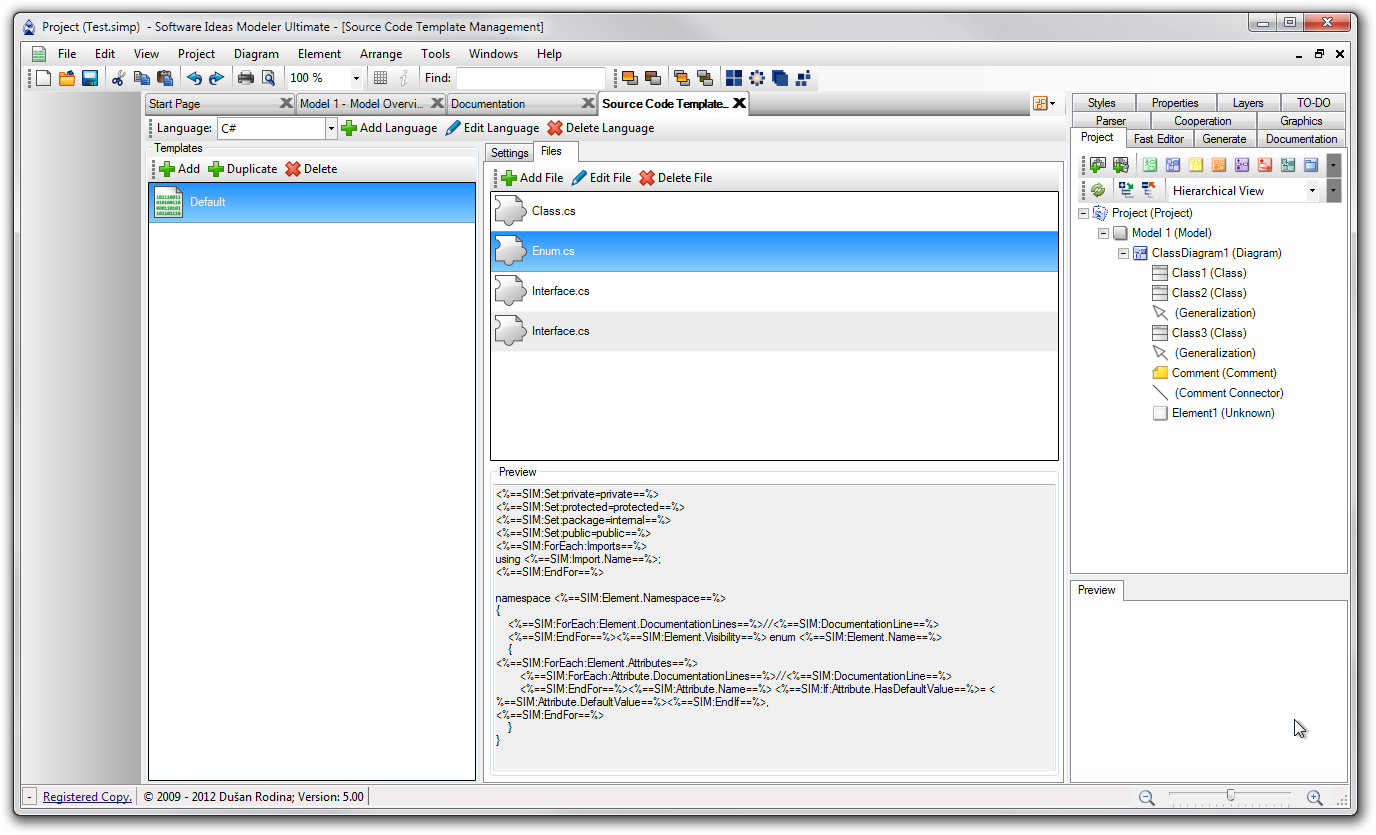
Task: Click the Registered Copy link
Action: pos(87,797)
